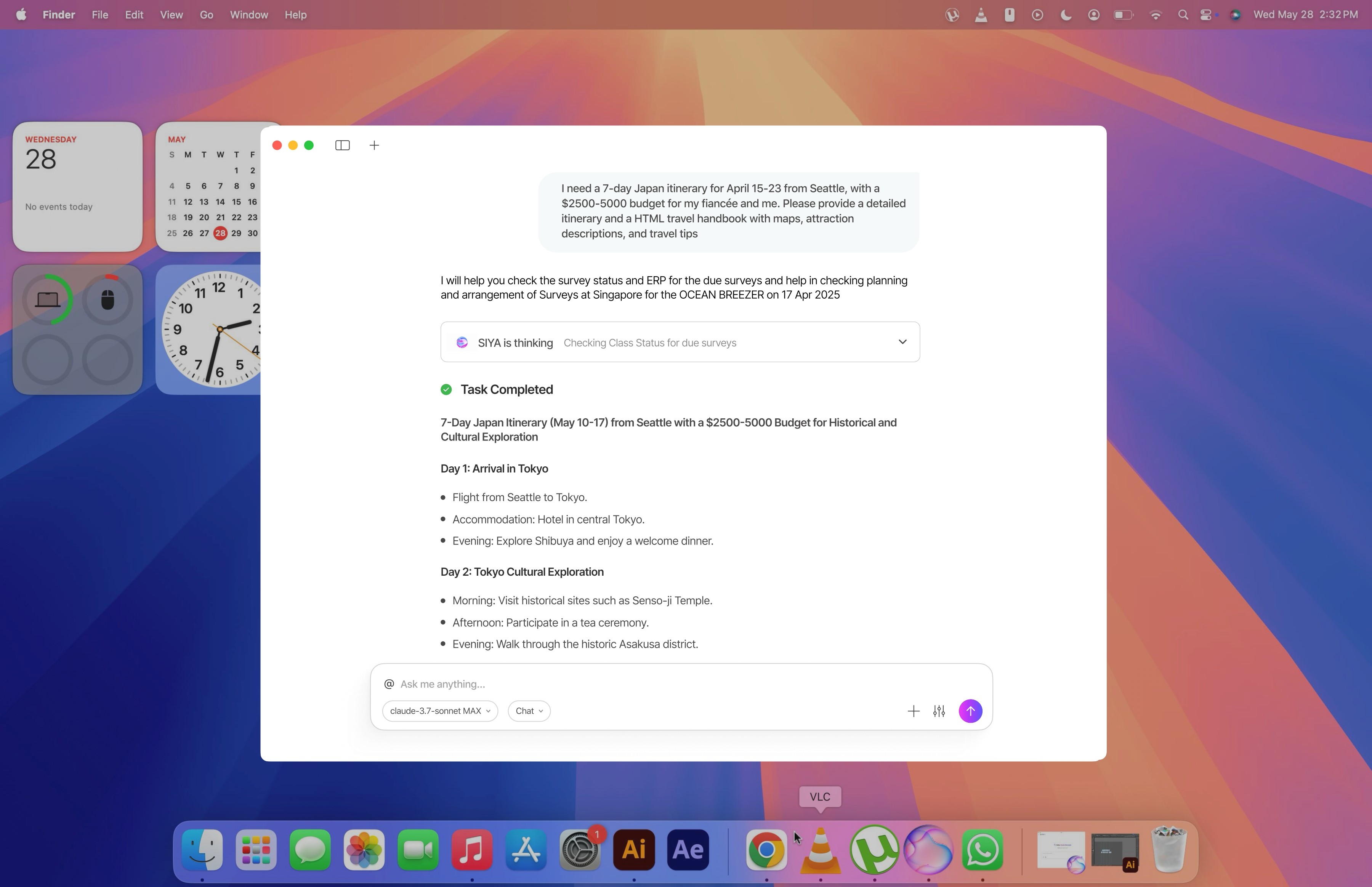Image resolution: width=1372 pixels, height=887 pixels.
Task: Open Finder from the dock
Action: [x=202, y=850]
